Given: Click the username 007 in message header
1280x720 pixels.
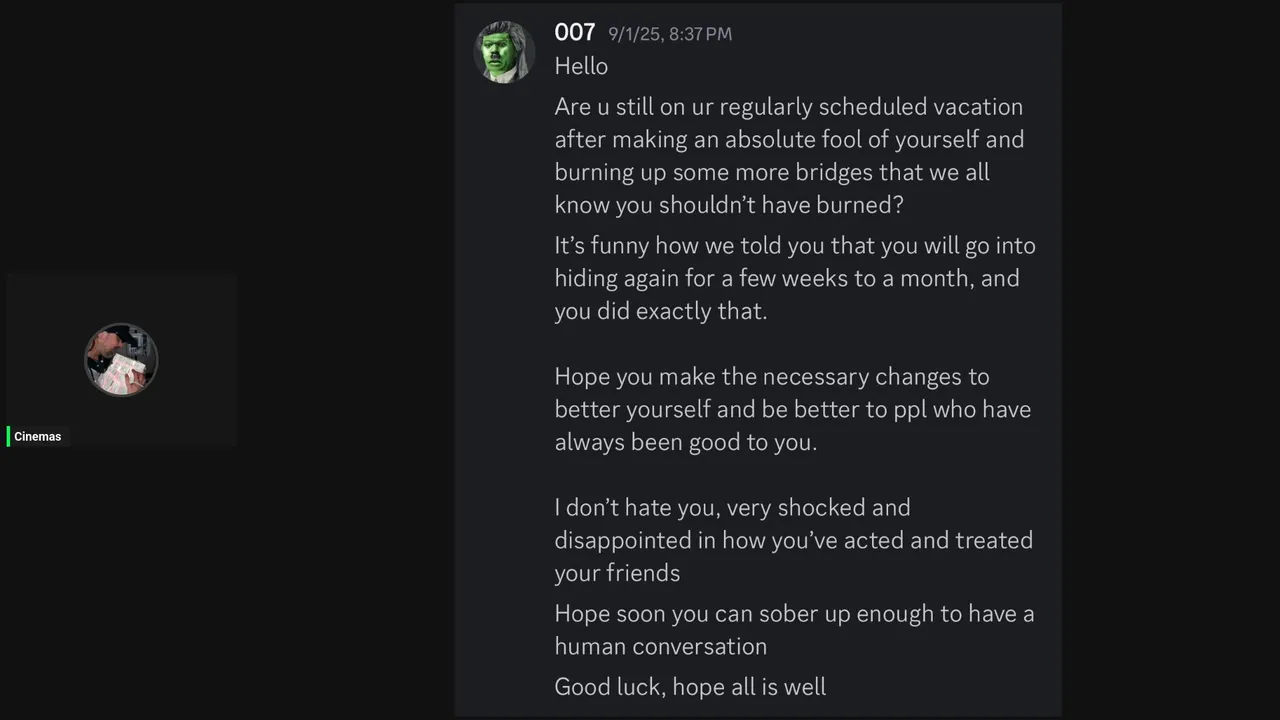Looking at the screenshot, I should tap(575, 32).
